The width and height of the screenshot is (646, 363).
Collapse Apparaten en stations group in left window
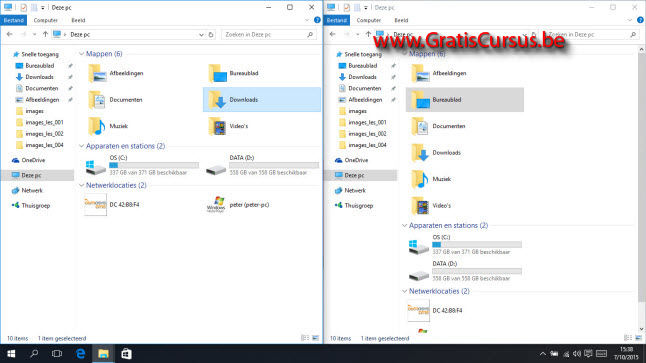(81, 146)
